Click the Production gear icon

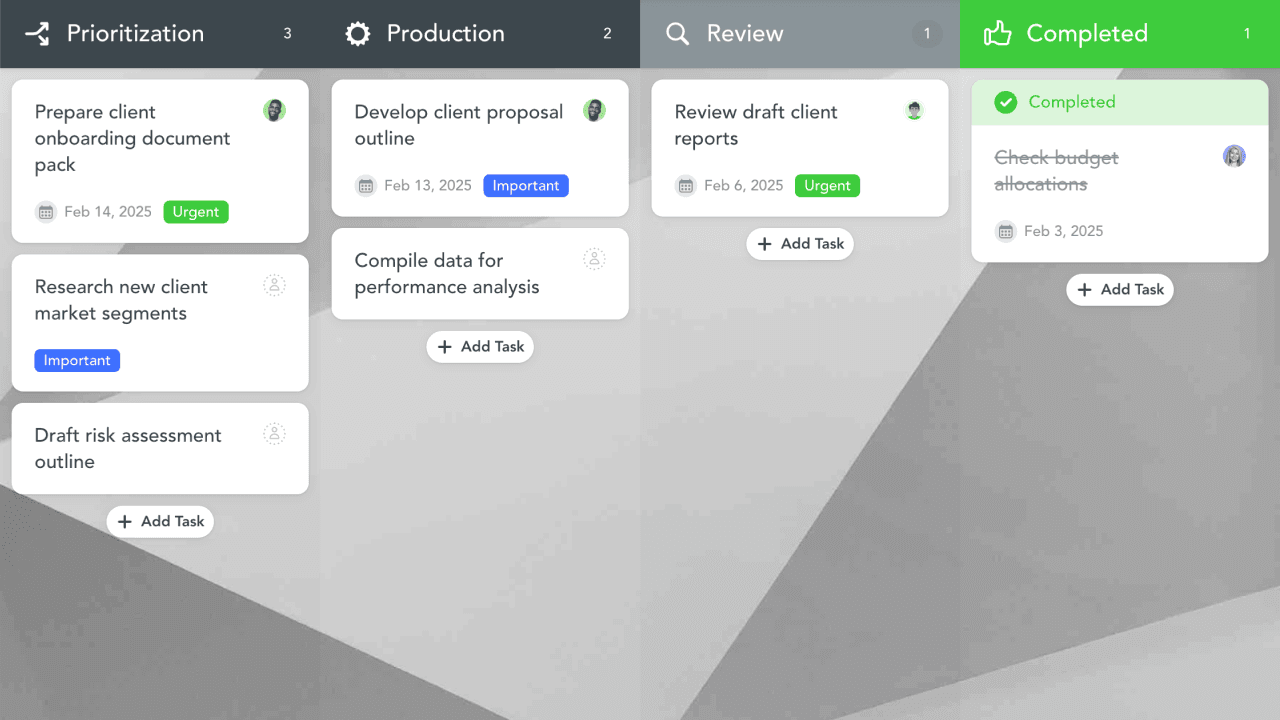click(357, 34)
